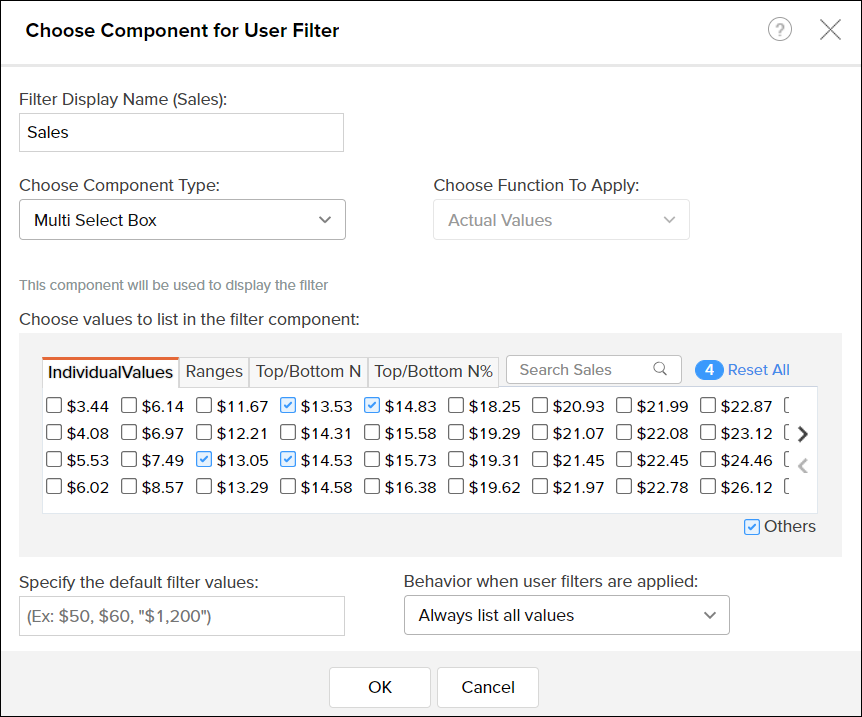The width and height of the screenshot is (862, 717).
Task: Click the left arrow beside the values list
Action: click(802, 465)
